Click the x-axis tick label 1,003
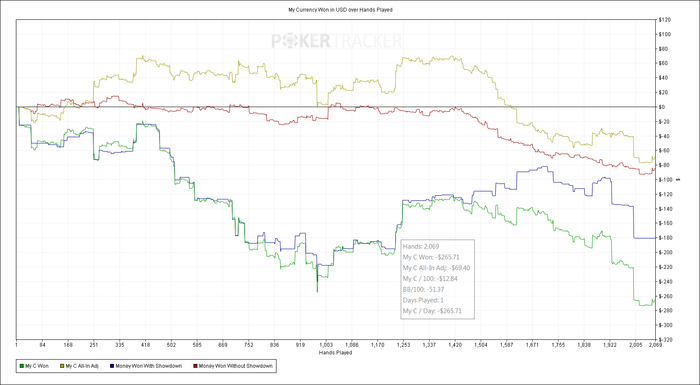Image resolution: width=700 pixels, height=385 pixels. click(326, 345)
